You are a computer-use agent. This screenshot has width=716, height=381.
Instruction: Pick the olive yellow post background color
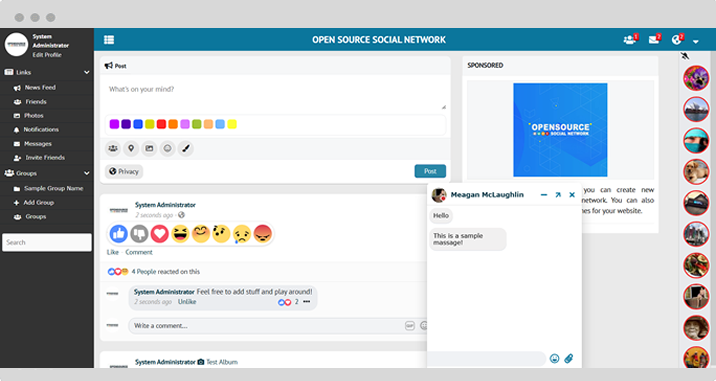pyautogui.click(x=150, y=124)
